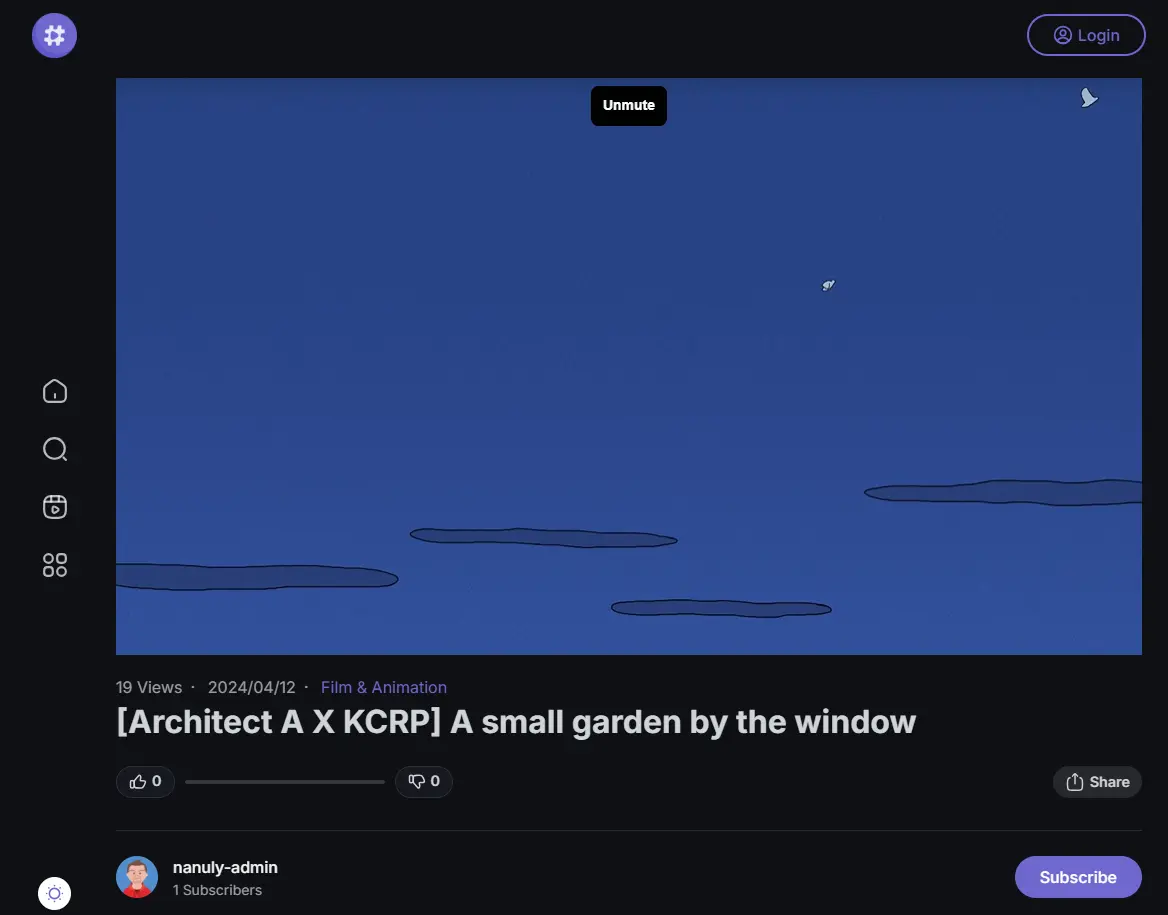Open nanuly-admin channel name link

[x=225, y=867]
